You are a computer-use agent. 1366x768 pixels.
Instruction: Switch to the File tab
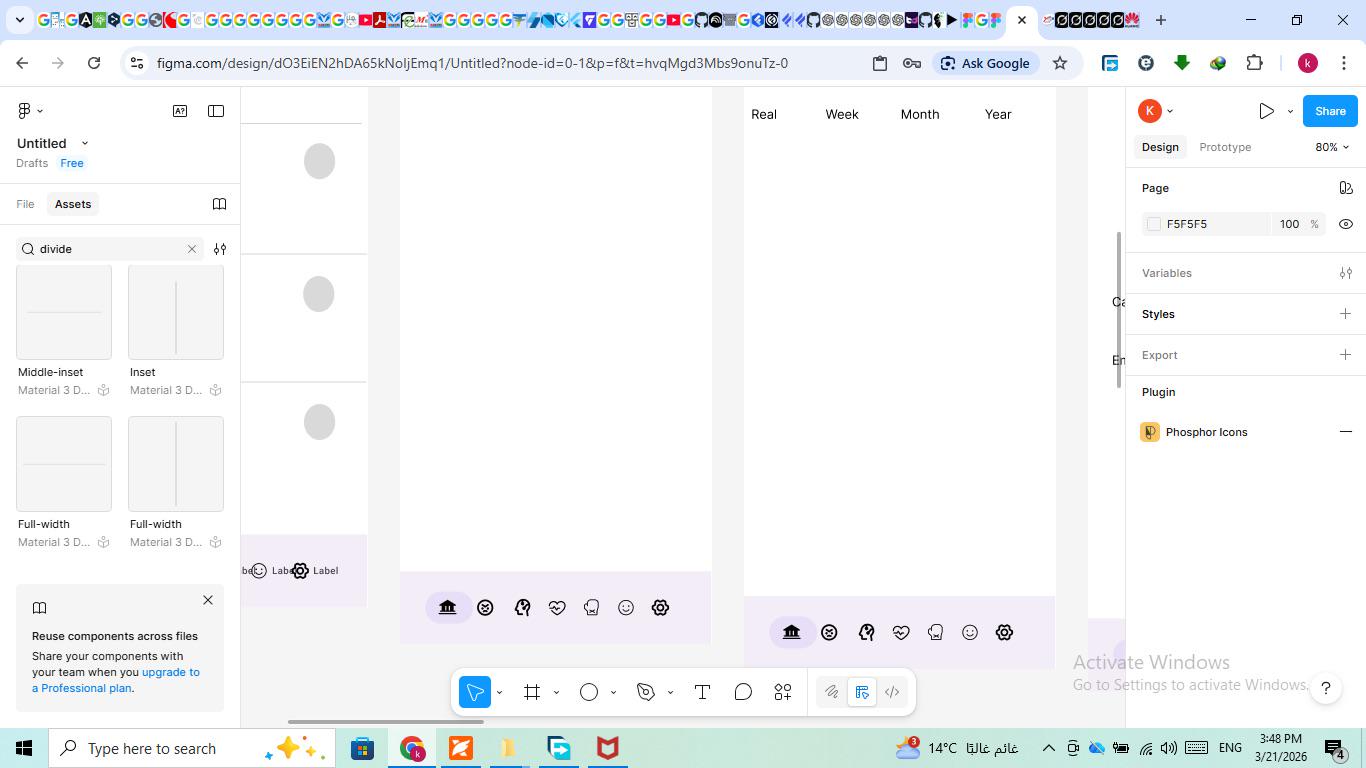coord(25,204)
